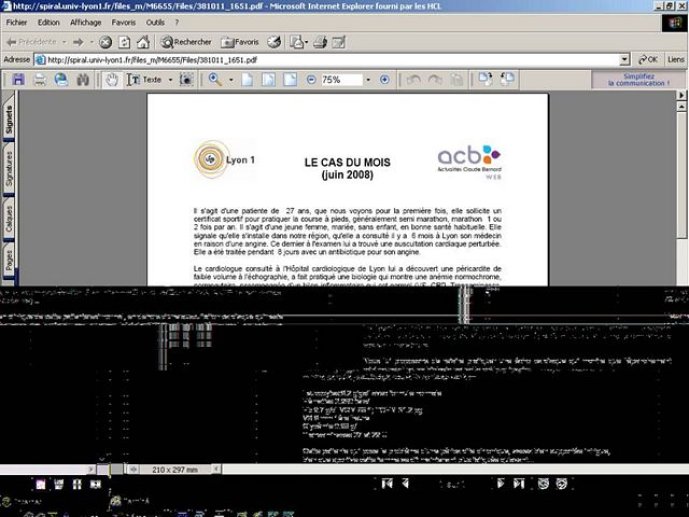This screenshot has height=517, width=689.
Task: Choose the snapshot camera tool
Action: [x=187, y=80]
